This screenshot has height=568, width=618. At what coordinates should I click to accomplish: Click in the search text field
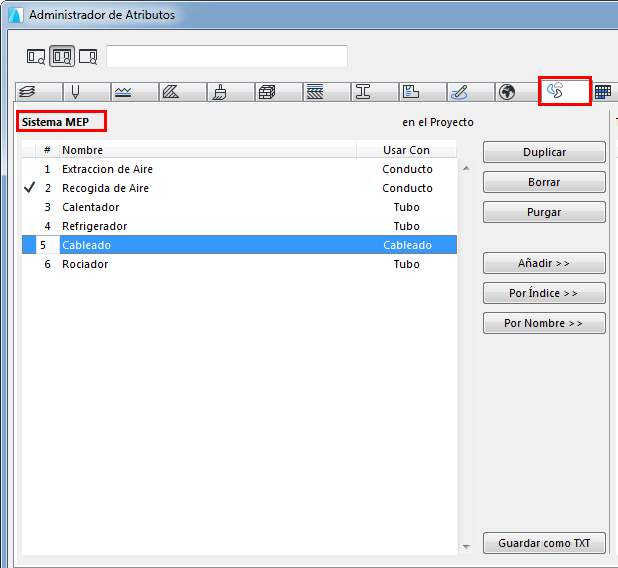(227, 56)
